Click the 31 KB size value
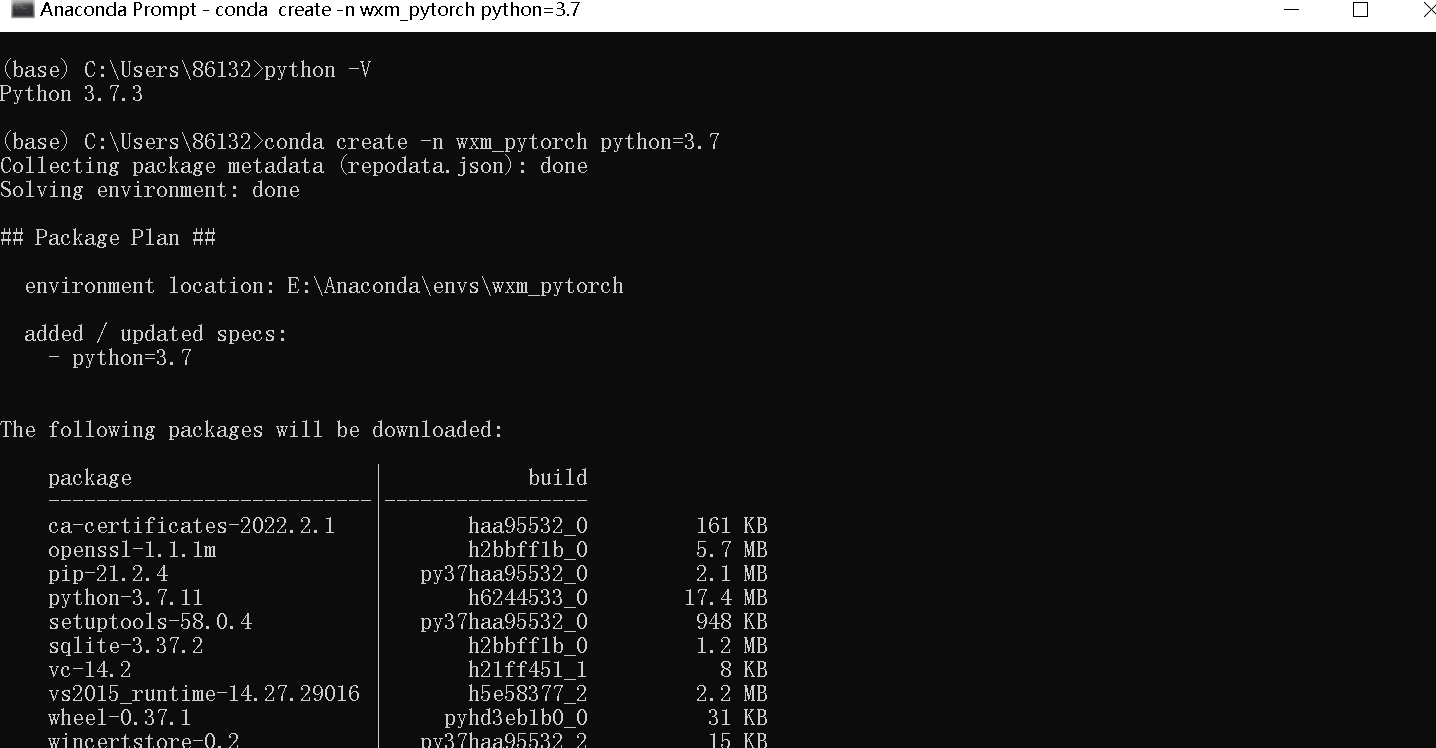This screenshot has width=1436, height=748. (738, 718)
